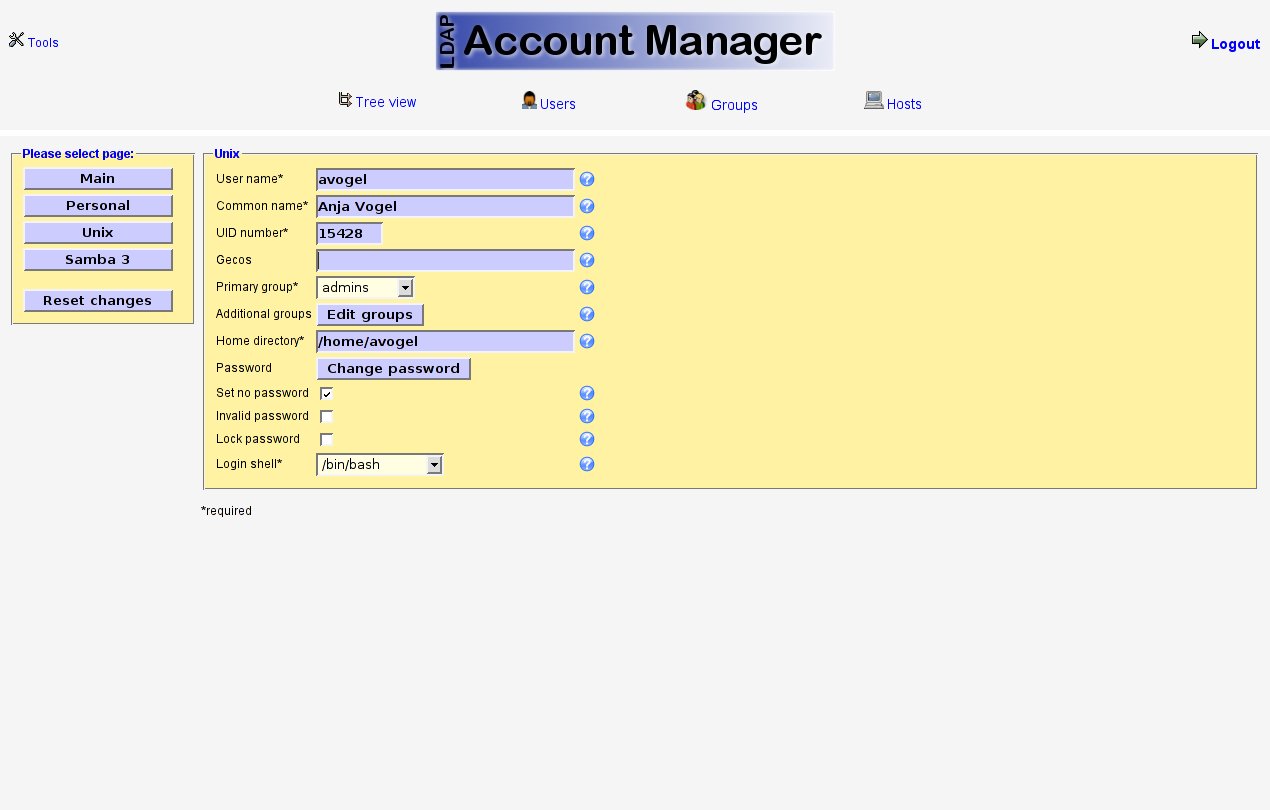
Task: Click the Logout arrow icon
Action: point(1199,40)
